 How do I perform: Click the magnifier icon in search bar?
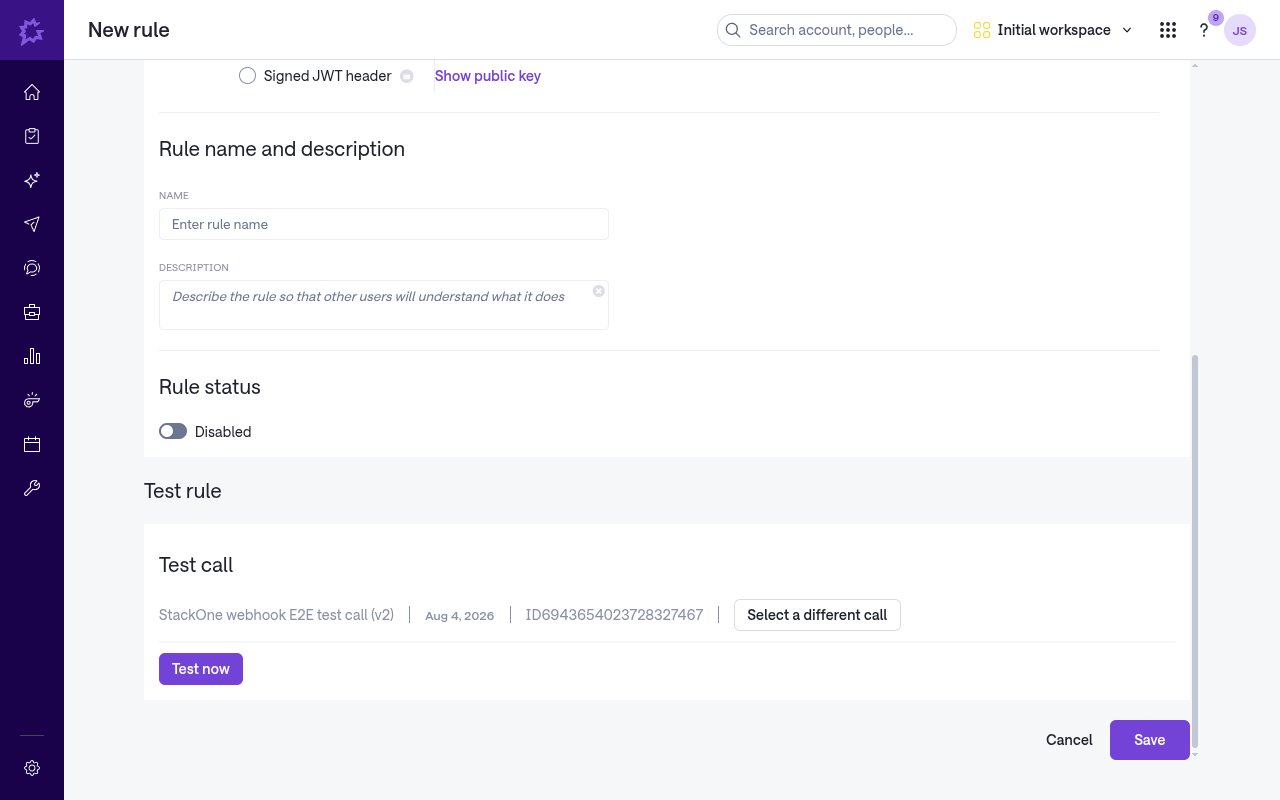click(x=733, y=30)
